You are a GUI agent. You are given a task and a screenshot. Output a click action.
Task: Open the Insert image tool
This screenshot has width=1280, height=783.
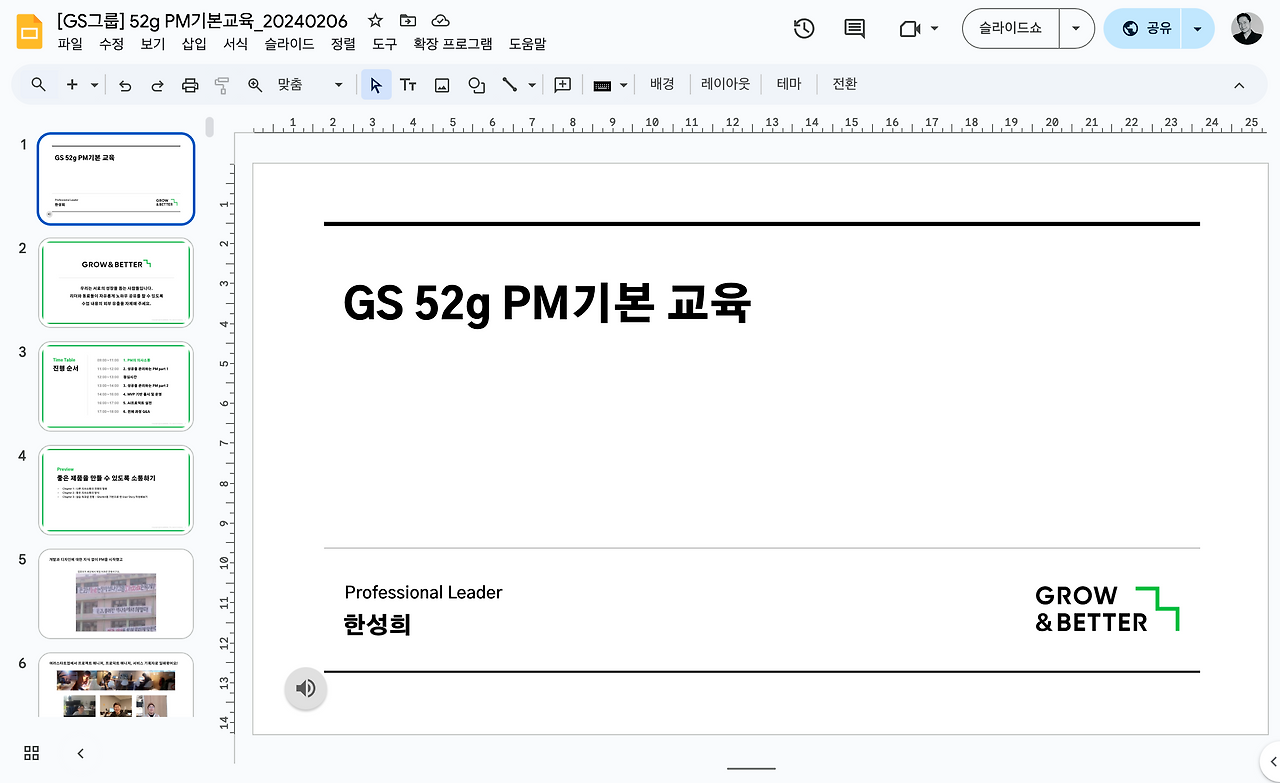coord(441,84)
